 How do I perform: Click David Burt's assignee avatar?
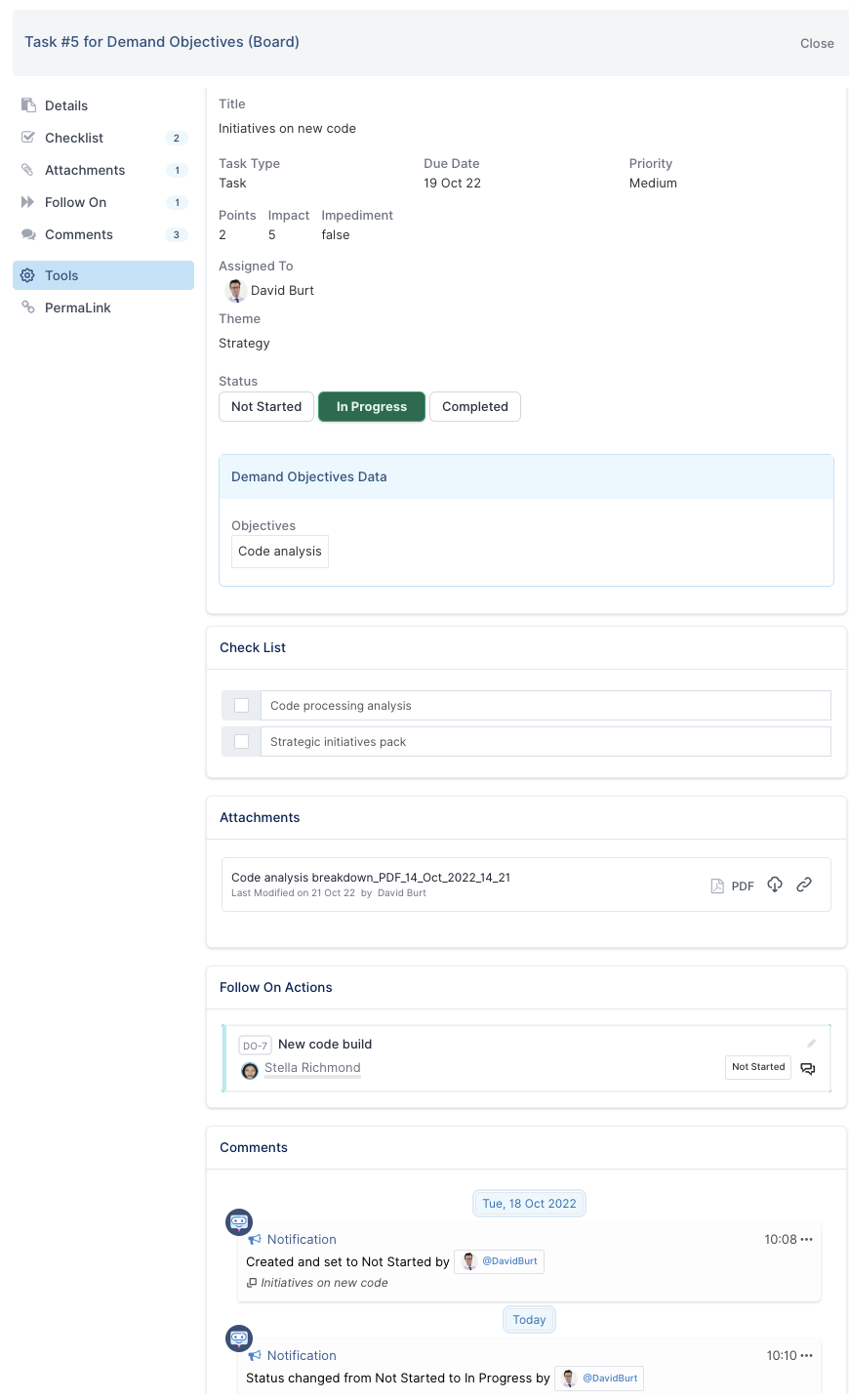click(x=235, y=291)
